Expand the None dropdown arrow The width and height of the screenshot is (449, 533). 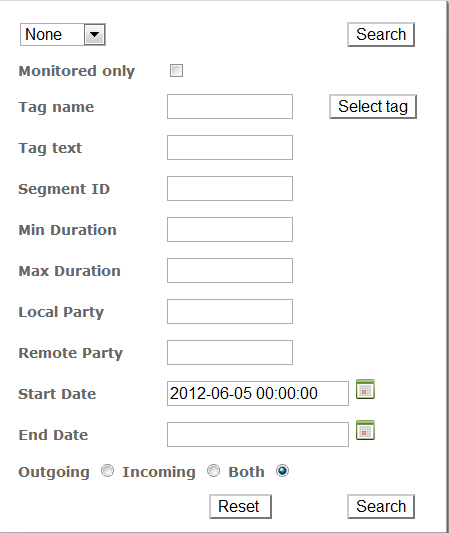pos(94,34)
